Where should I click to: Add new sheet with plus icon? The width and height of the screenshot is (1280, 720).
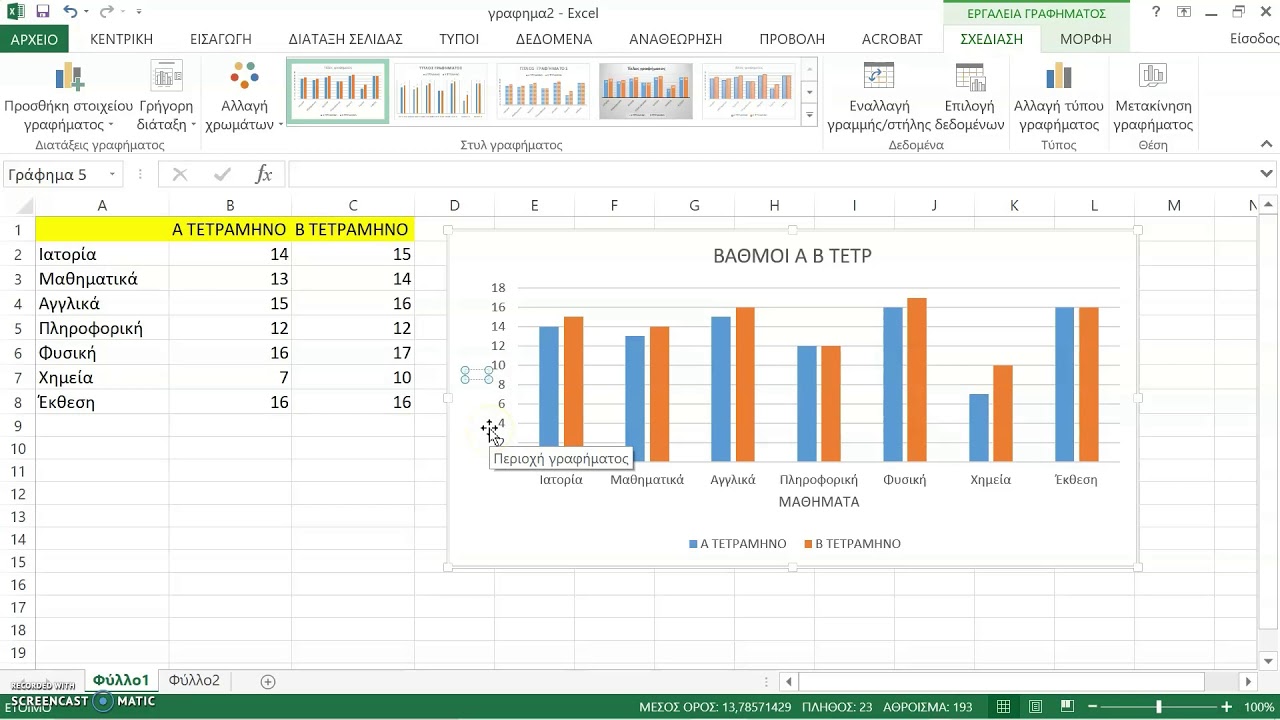(x=267, y=681)
